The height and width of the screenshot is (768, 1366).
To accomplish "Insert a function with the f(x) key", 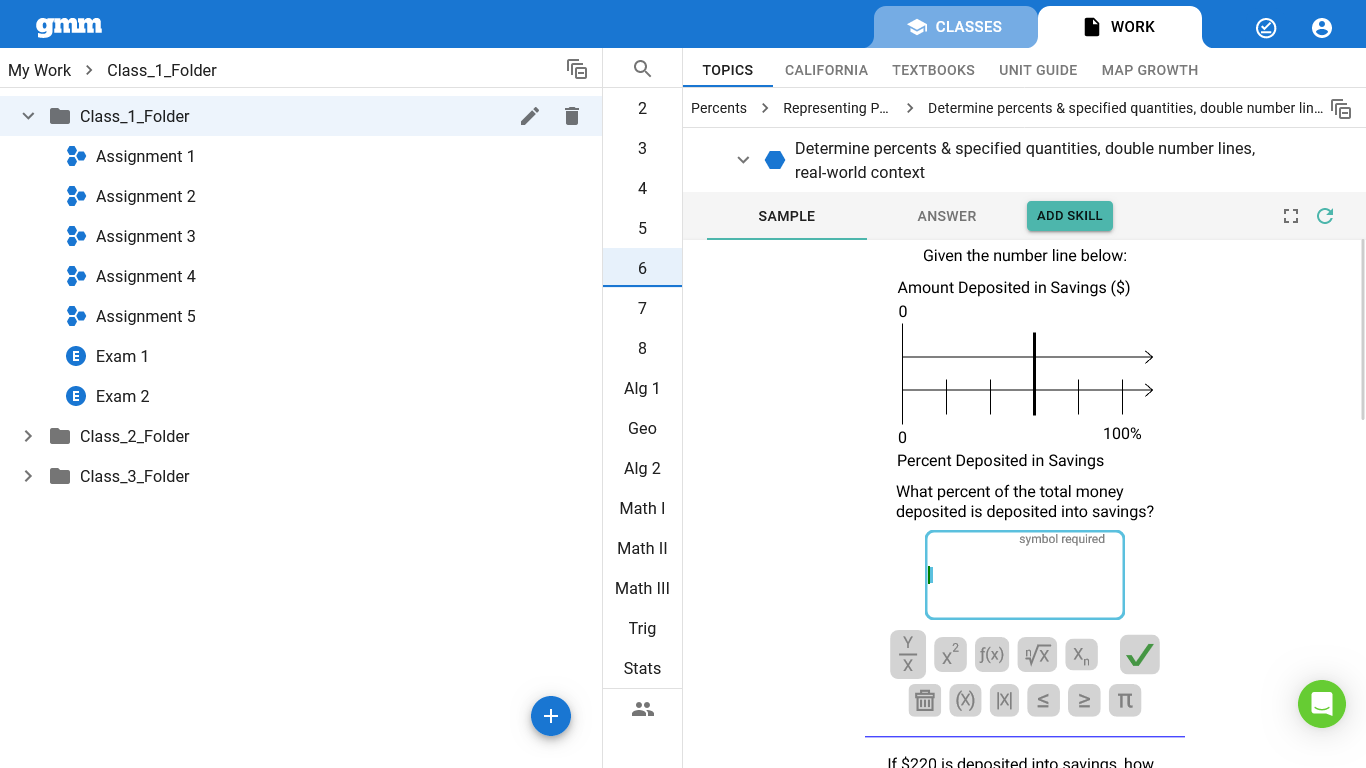I will coord(991,655).
